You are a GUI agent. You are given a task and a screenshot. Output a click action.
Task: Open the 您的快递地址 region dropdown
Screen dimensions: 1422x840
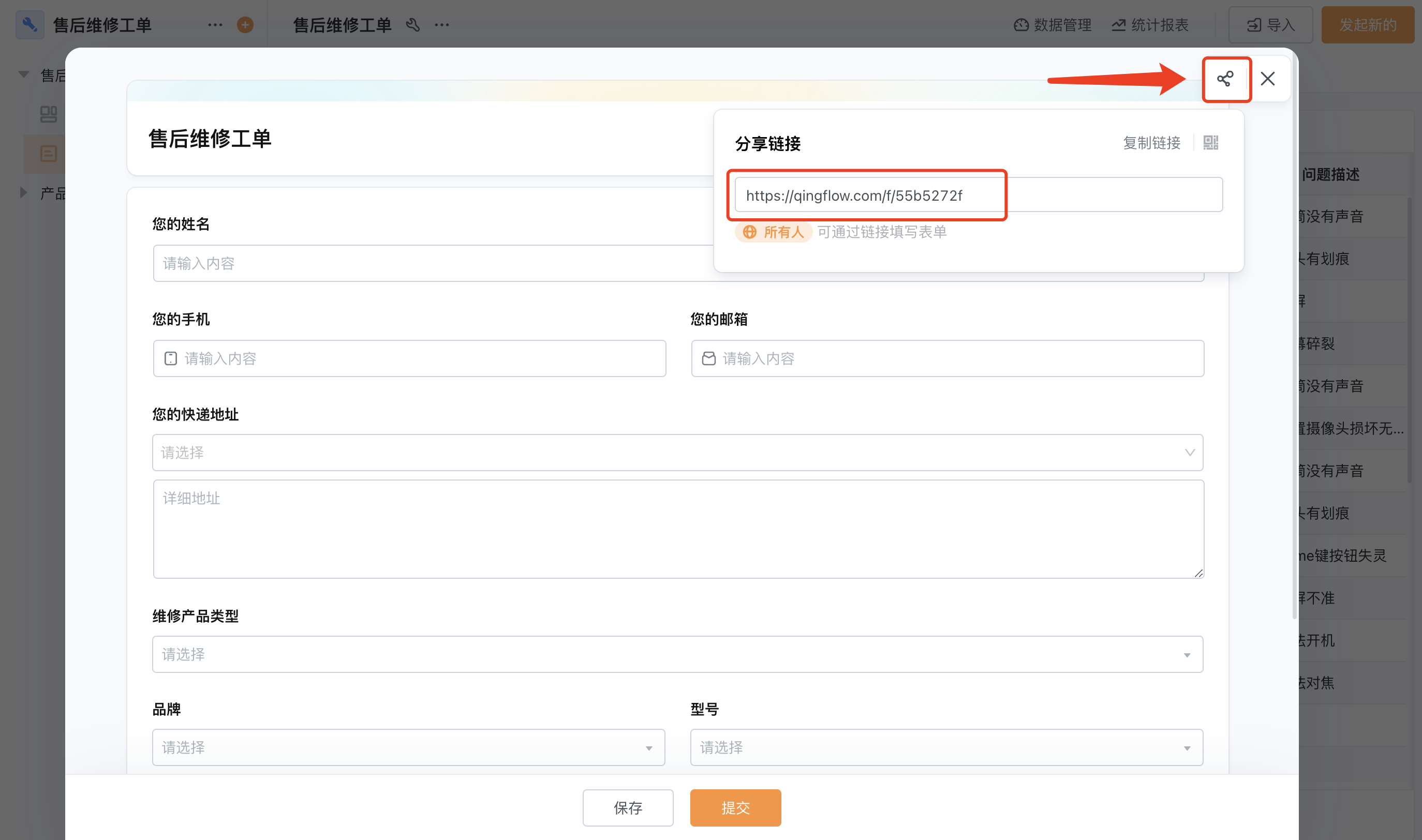tap(677, 452)
